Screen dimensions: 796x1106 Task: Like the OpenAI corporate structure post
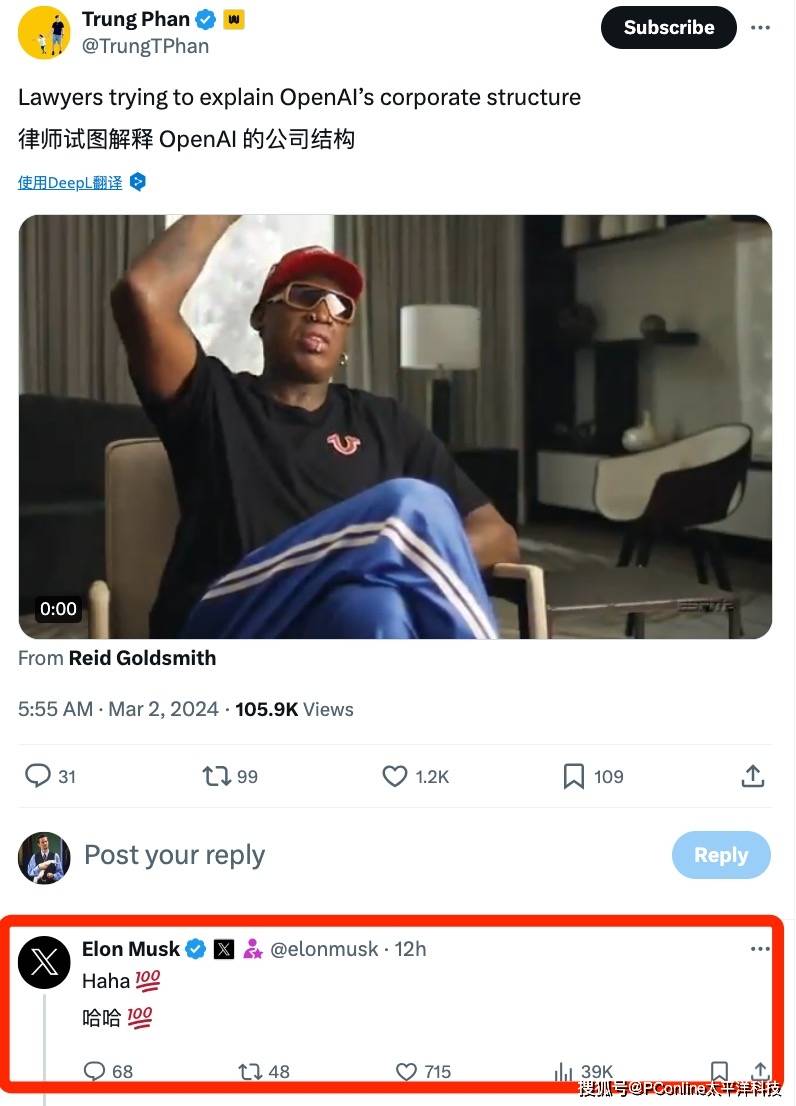[396, 776]
